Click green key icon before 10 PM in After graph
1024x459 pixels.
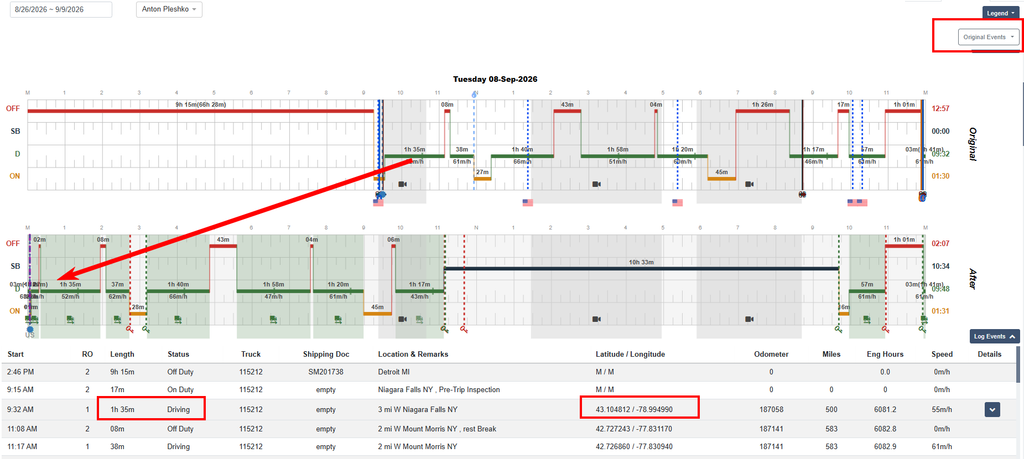[x=839, y=330]
